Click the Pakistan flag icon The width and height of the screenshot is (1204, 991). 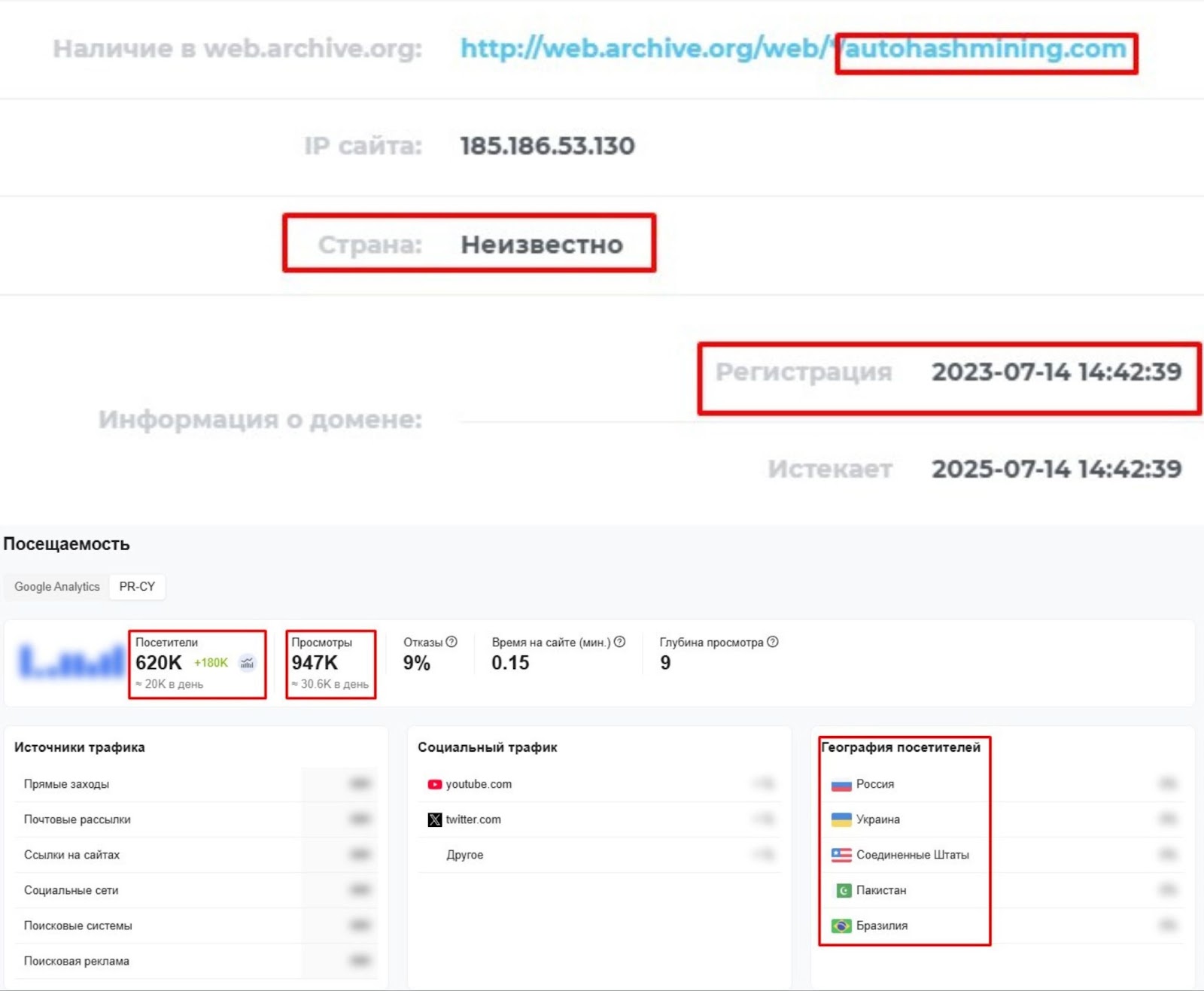844,890
